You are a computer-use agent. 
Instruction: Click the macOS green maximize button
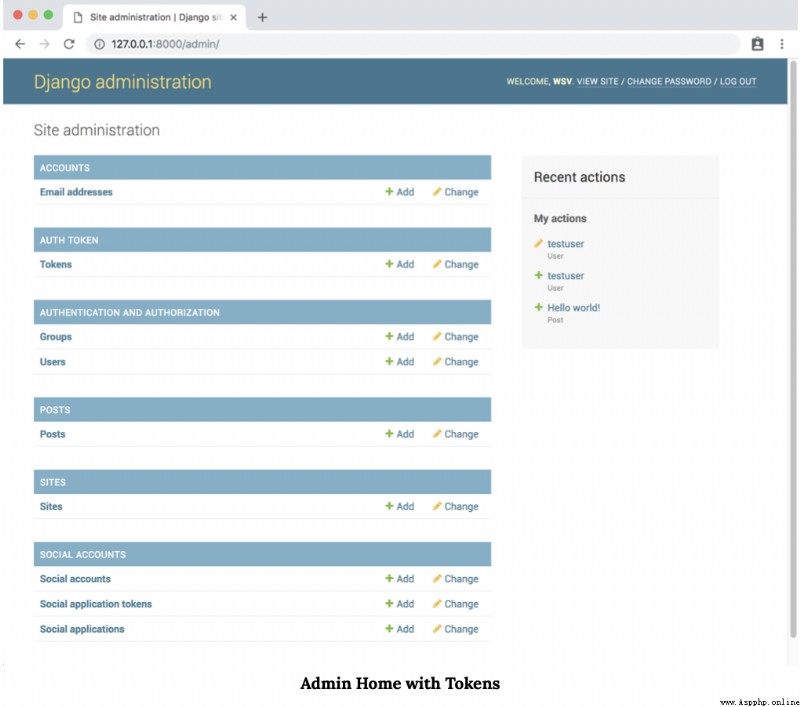tap(48, 15)
